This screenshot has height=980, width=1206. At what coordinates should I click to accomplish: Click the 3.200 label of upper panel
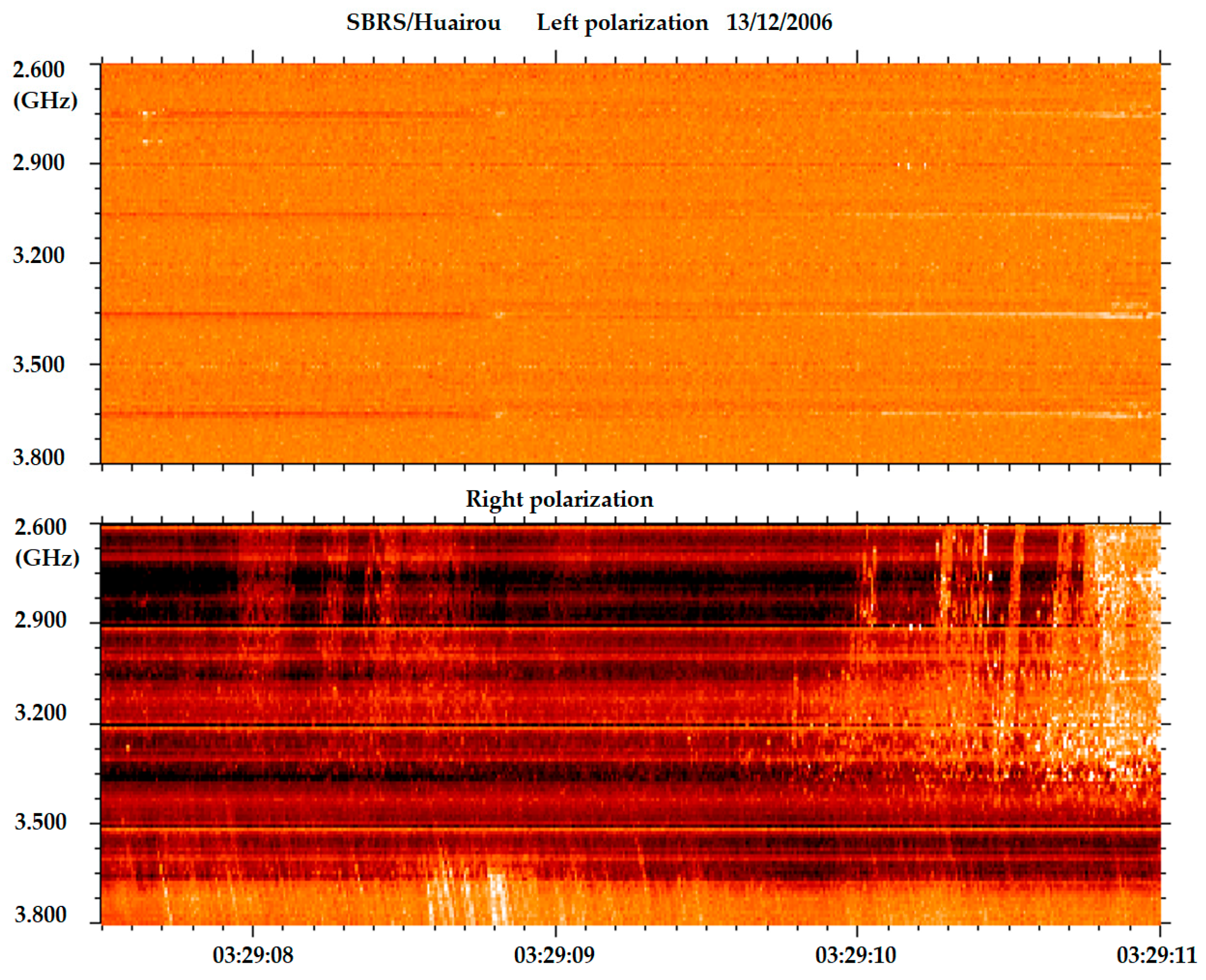(x=39, y=256)
